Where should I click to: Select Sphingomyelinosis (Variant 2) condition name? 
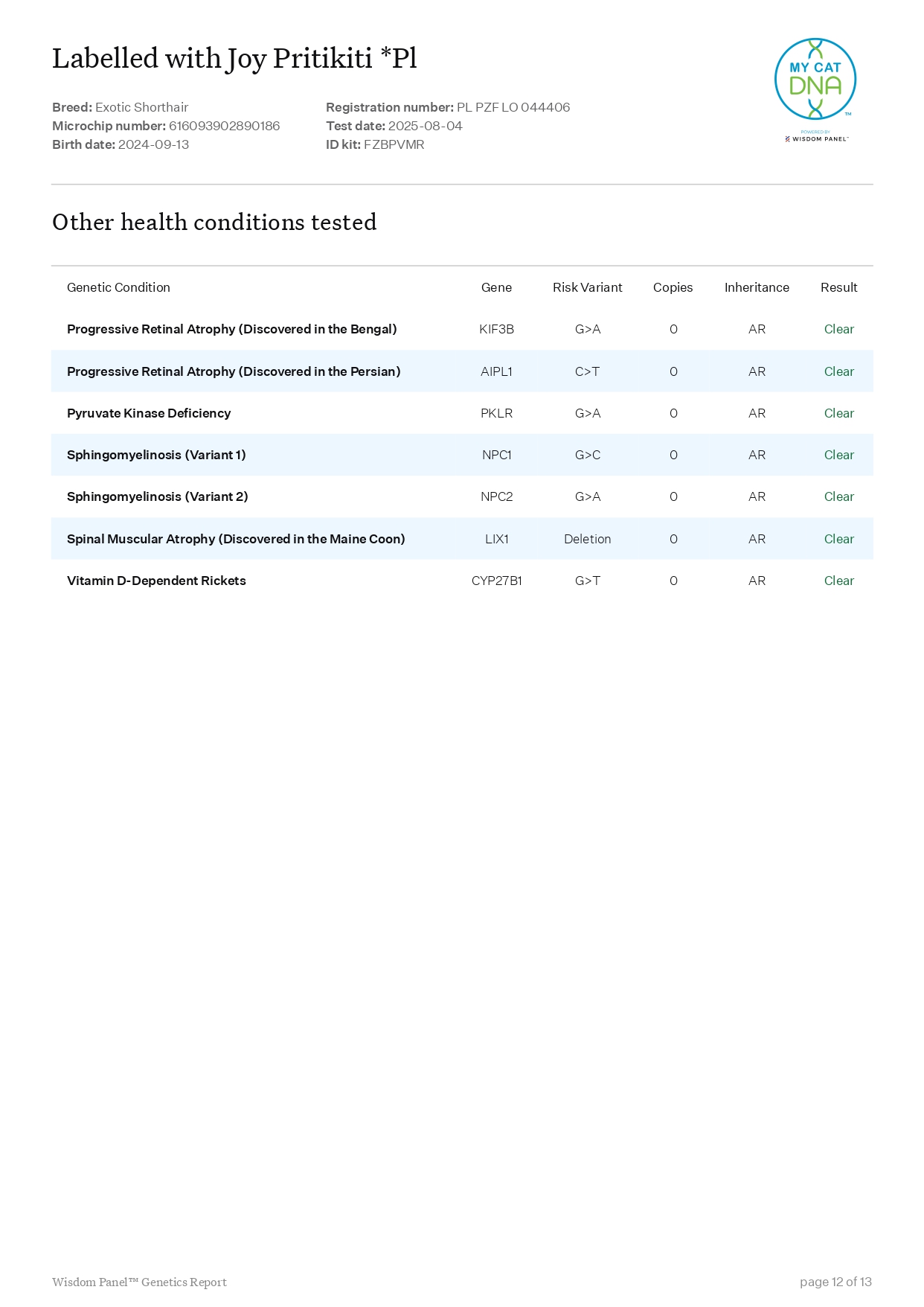(x=157, y=496)
